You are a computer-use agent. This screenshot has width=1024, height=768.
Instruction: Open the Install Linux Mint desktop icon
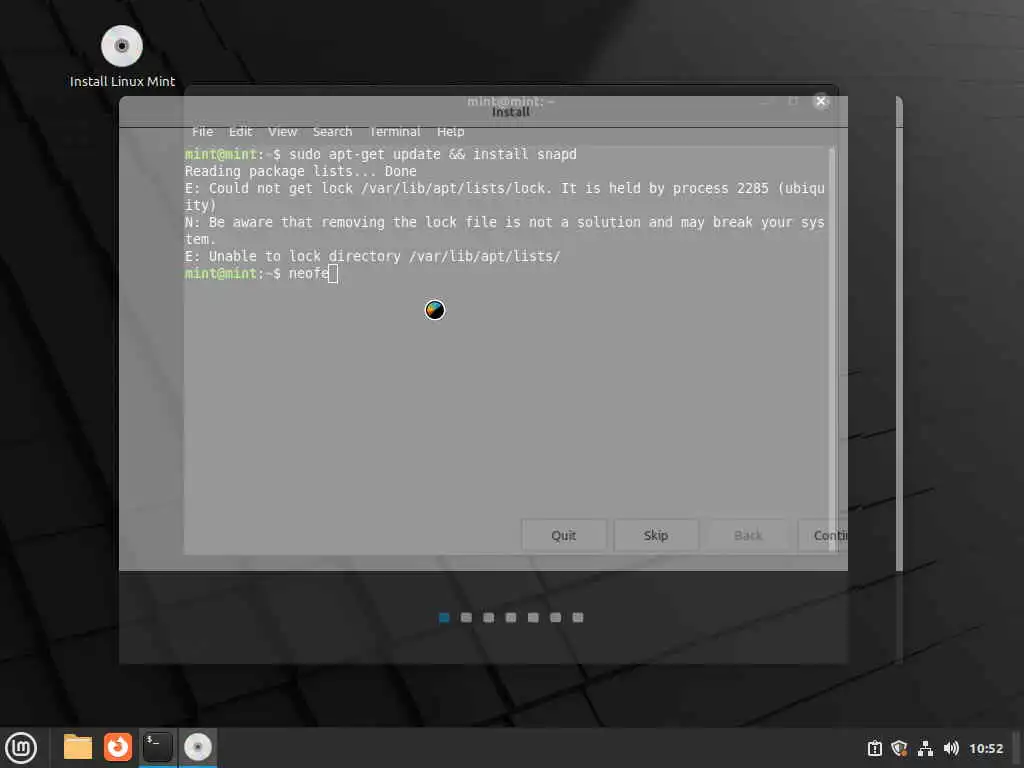(x=122, y=57)
